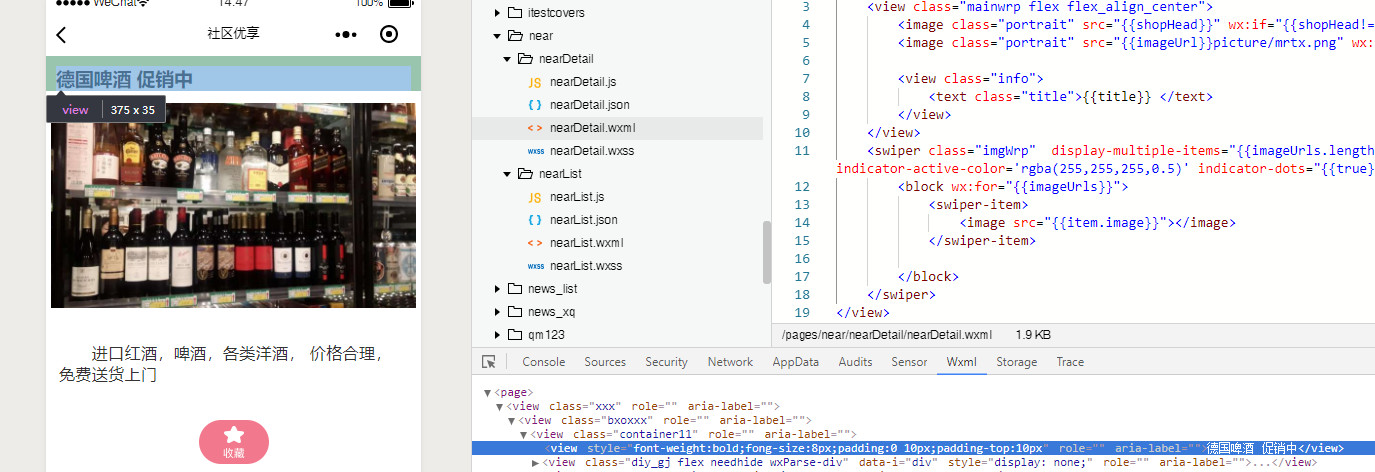Select nearDetail.wxml file in tree

pos(592,128)
